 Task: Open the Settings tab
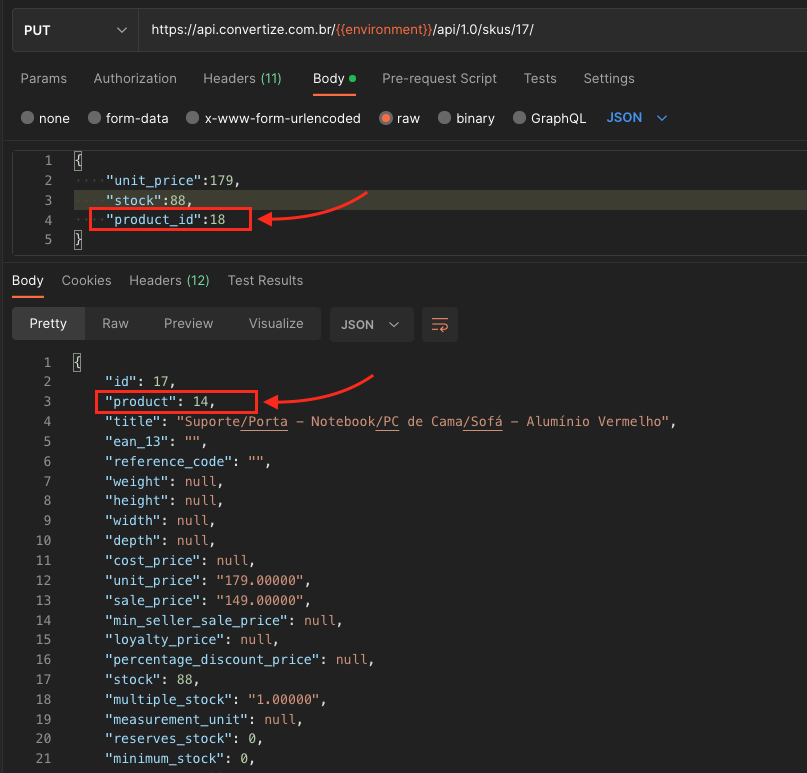tap(609, 78)
